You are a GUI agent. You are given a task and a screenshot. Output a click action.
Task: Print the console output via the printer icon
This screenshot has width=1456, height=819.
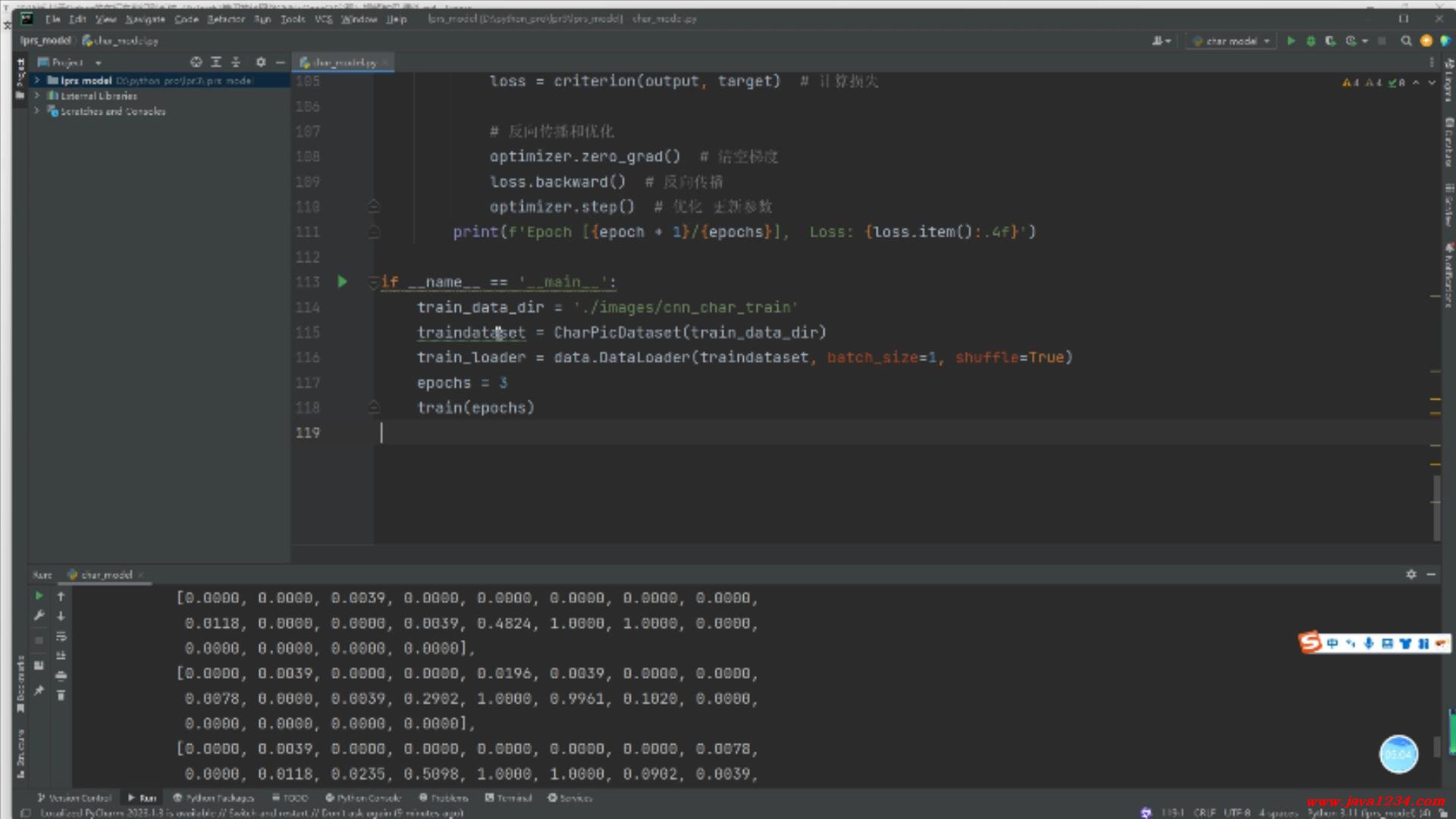(61, 676)
